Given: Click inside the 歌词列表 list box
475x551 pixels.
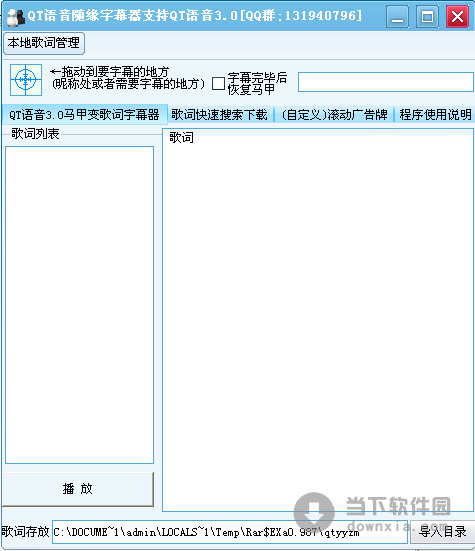Looking at the screenshot, I should point(79,305).
